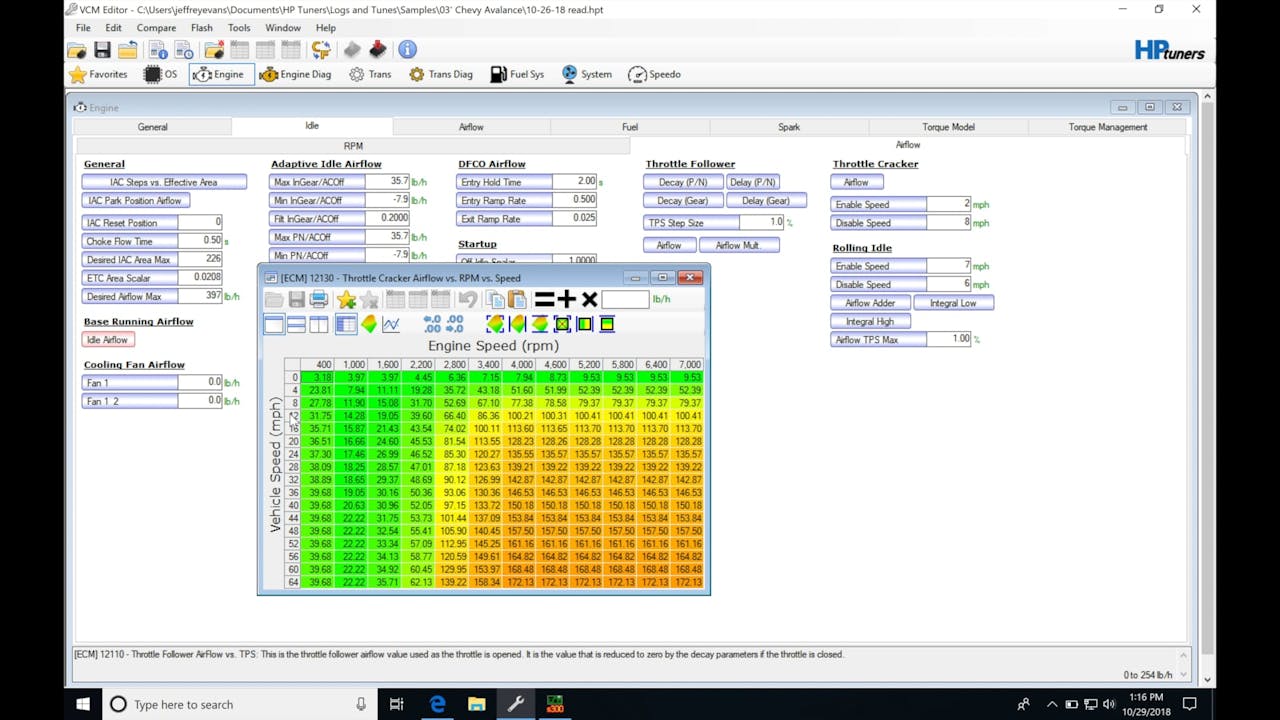Viewport: 1280px width, 720px height.
Task: Add table to favorites with star icon
Action: tap(346, 300)
